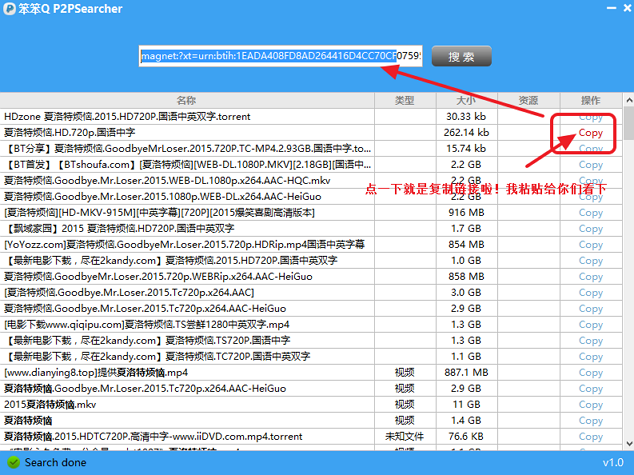Image resolution: width=634 pixels, height=475 pixels.
Task: Copy link for the 1.1 GB TC720P entry
Action: (x=590, y=357)
